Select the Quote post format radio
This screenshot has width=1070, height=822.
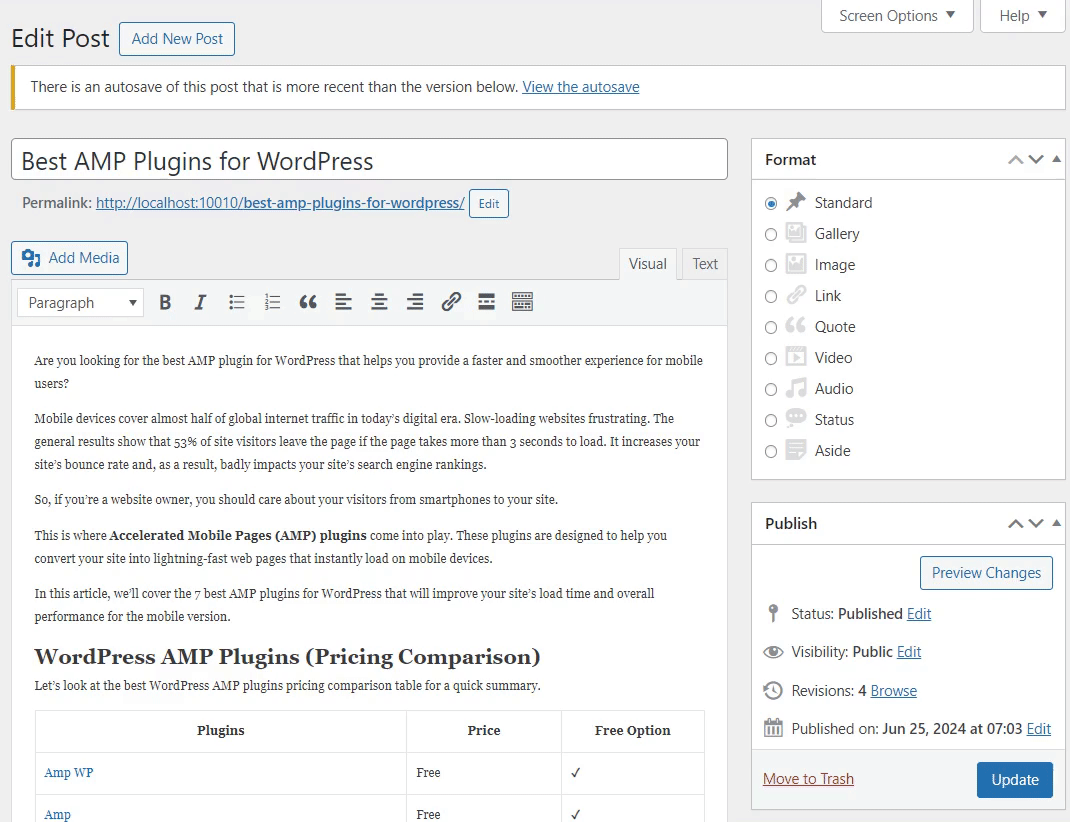click(x=771, y=327)
